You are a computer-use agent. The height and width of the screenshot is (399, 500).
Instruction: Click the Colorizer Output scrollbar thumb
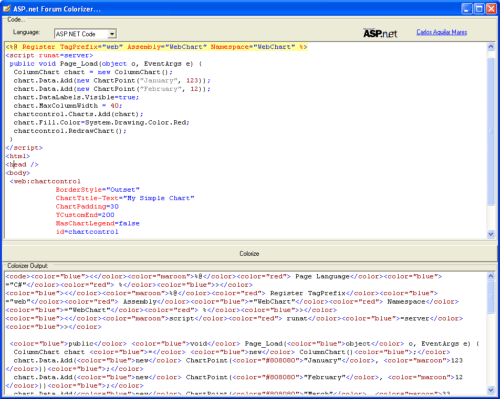(491, 298)
